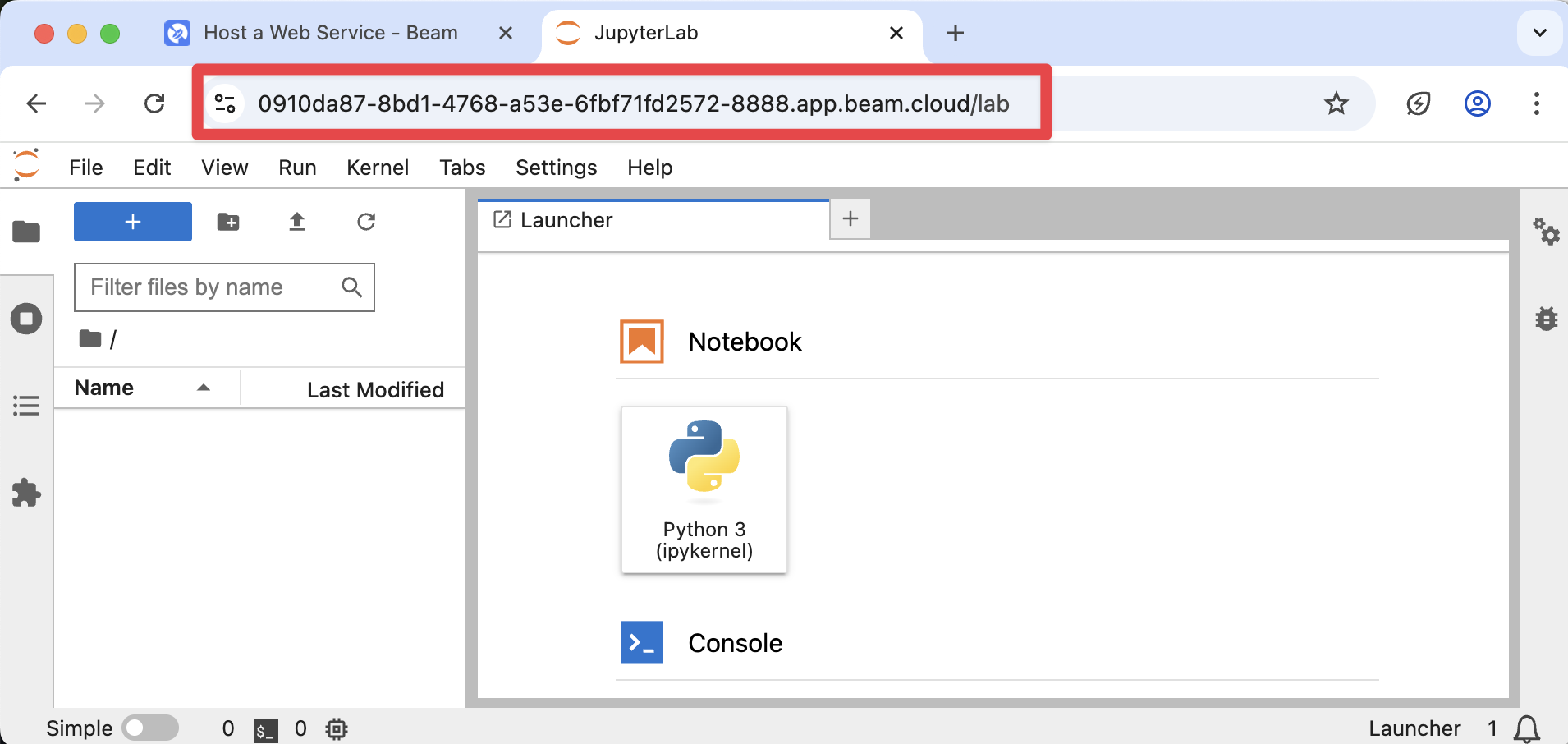The width and height of the screenshot is (1568, 744).
Task: Click the lightning extension icon in toolbar
Action: [1419, 103]
